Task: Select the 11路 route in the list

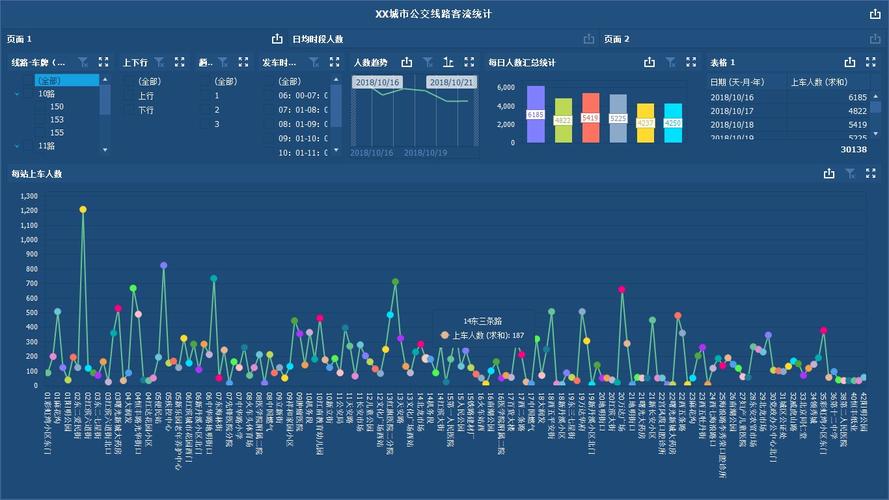Action: tap(46, 146)
